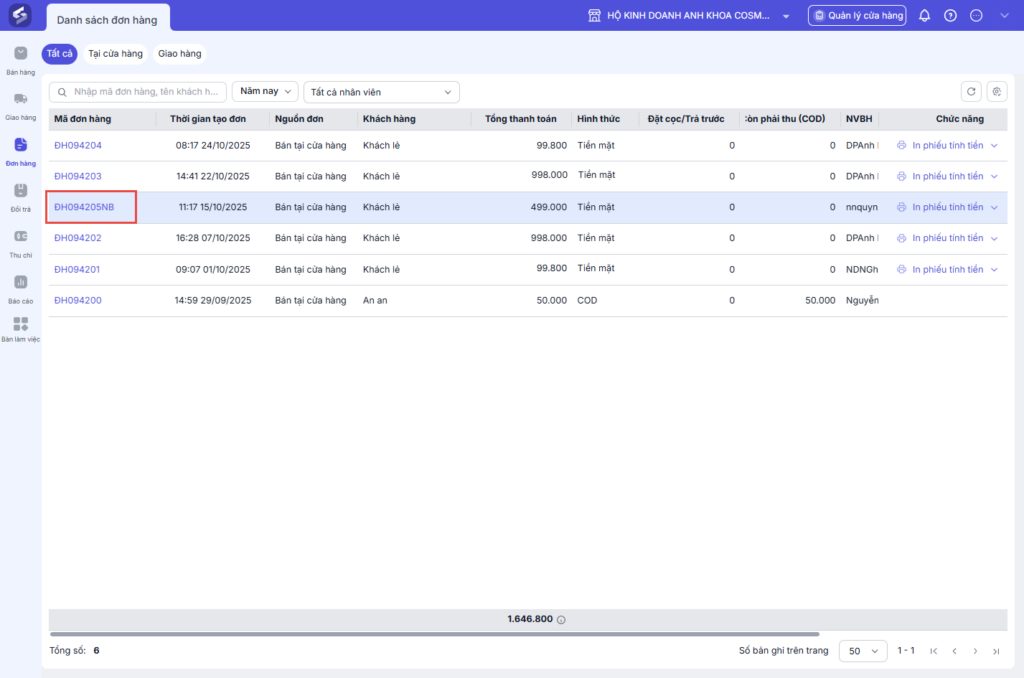Click In phiếu tính tiền for ĐH094204
1024x678 pixels.
click(x=946, y=145)
